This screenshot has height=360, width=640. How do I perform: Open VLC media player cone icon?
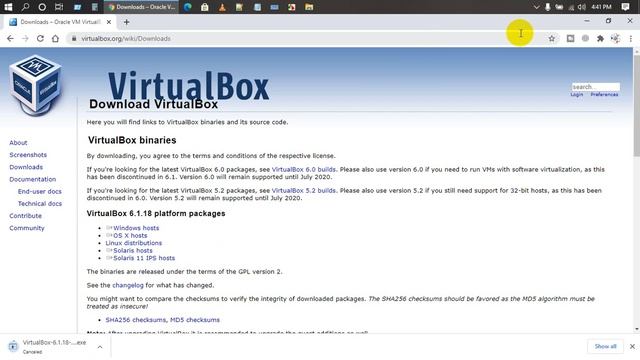pyautogui.click(x=222, y=7)
